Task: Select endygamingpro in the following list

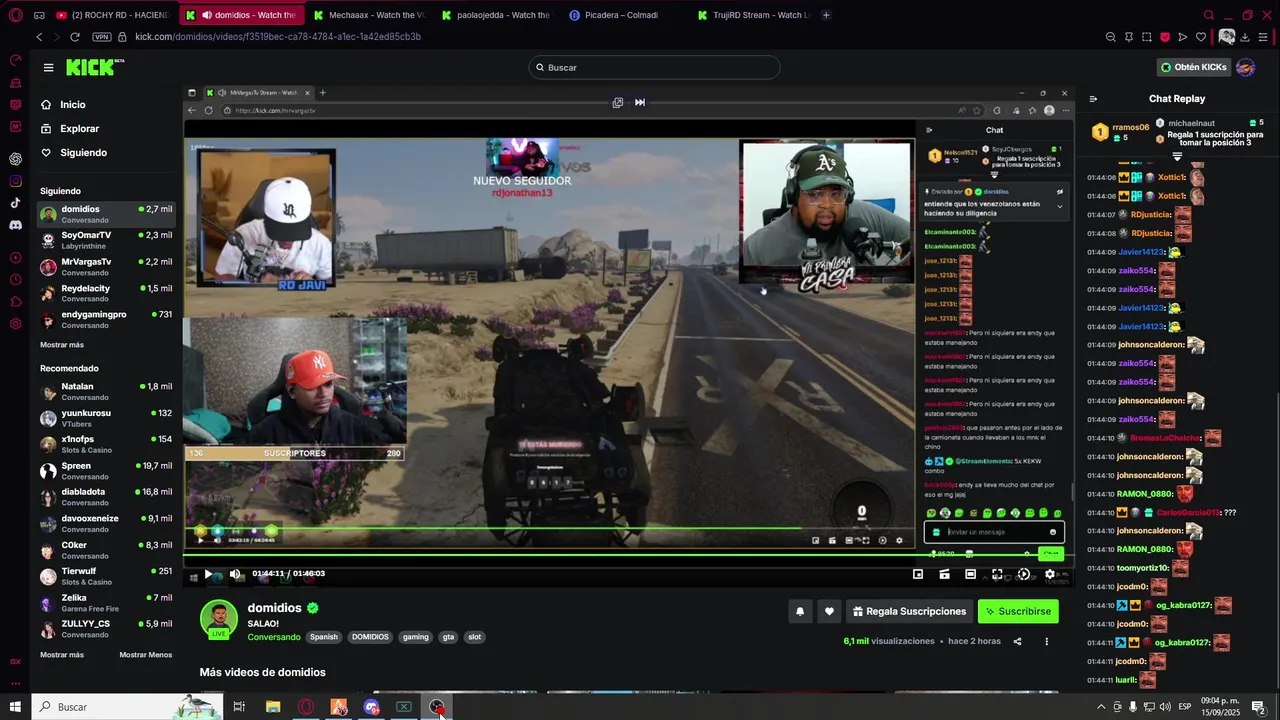Action: pyautogui.click(x=106, y=319)
